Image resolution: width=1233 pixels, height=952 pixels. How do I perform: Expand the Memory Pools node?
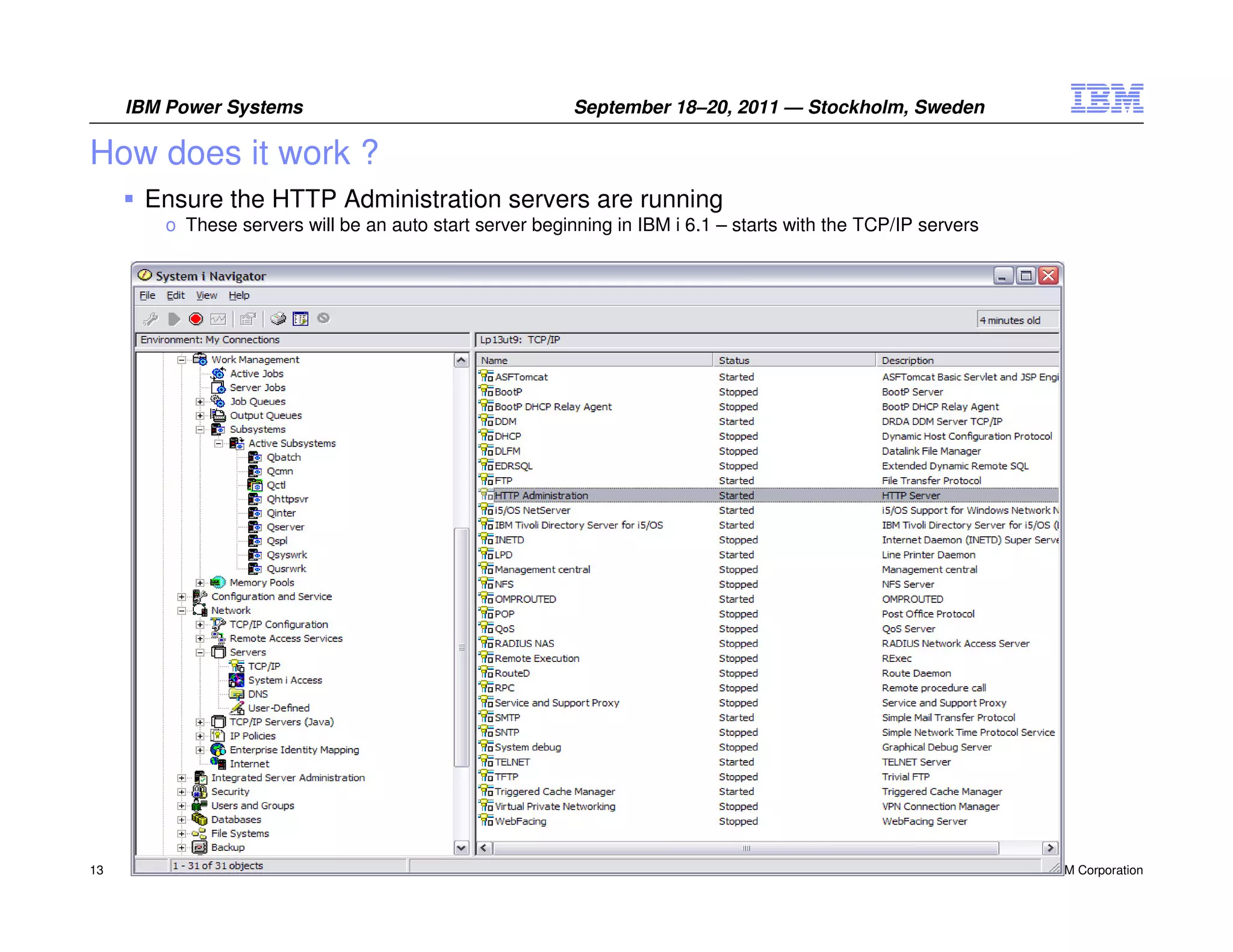[200, 583]
